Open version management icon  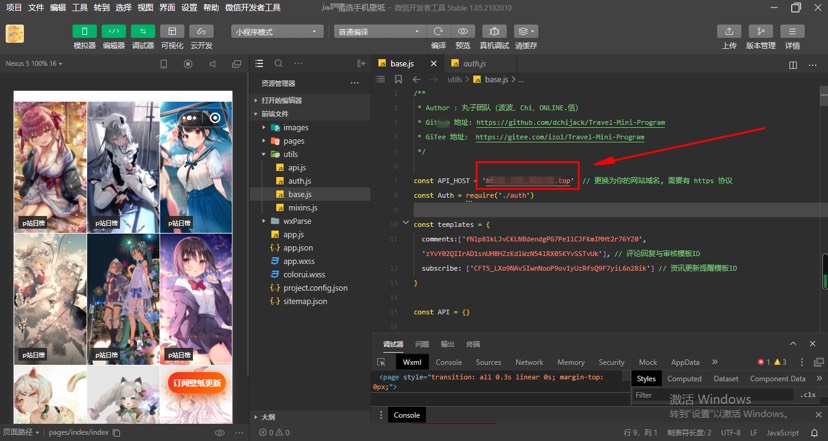[760, 31]
